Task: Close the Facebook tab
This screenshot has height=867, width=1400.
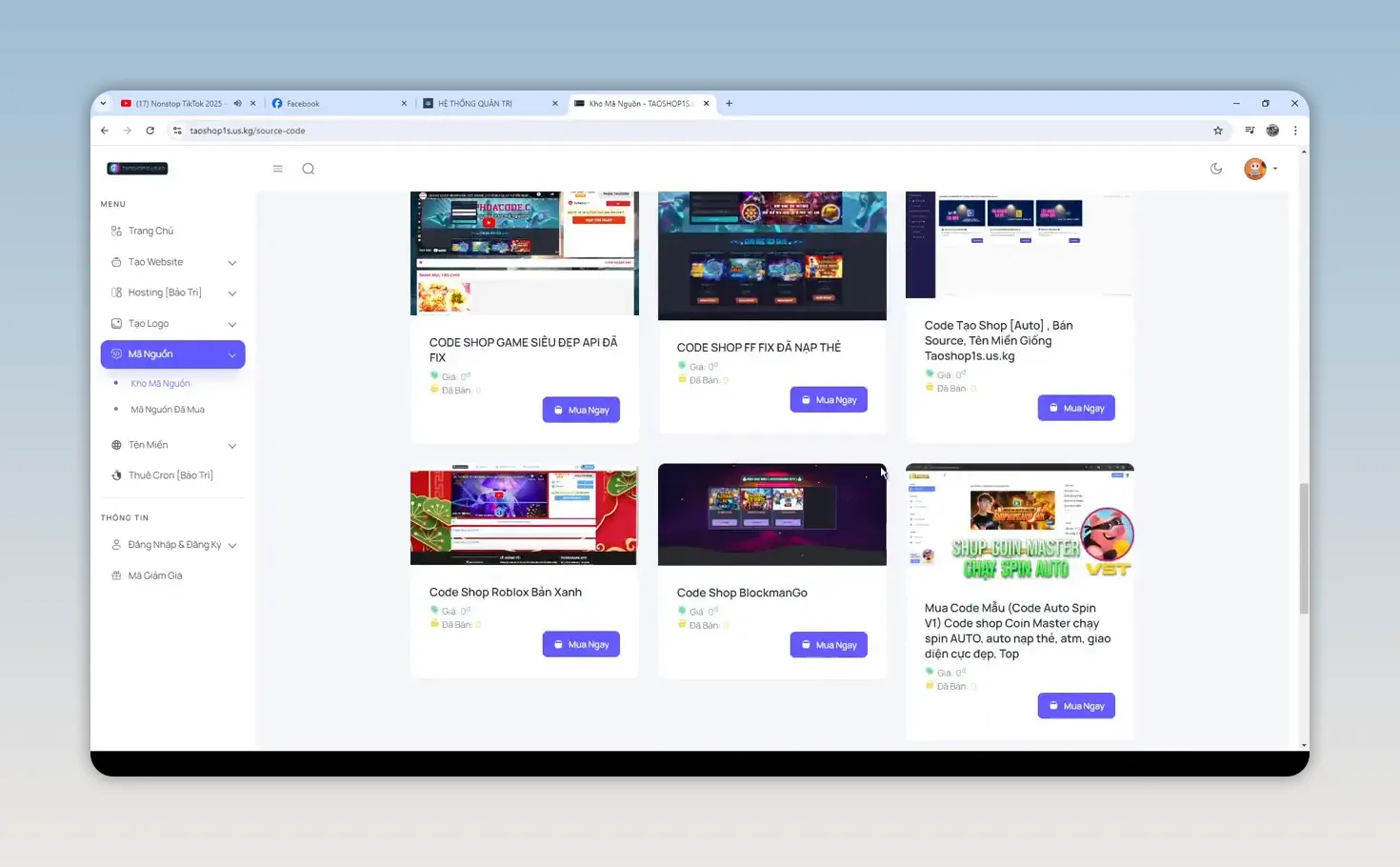Action: pyautogui.click(x=404, y=104)
